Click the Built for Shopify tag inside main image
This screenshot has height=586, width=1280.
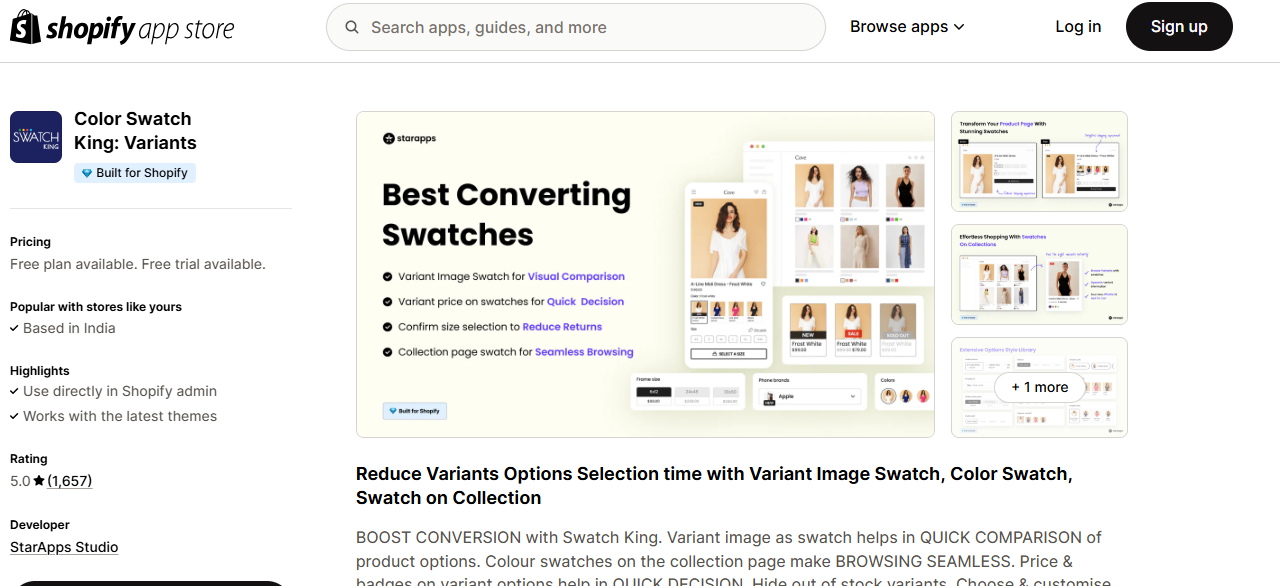click(x=415, y=411)
